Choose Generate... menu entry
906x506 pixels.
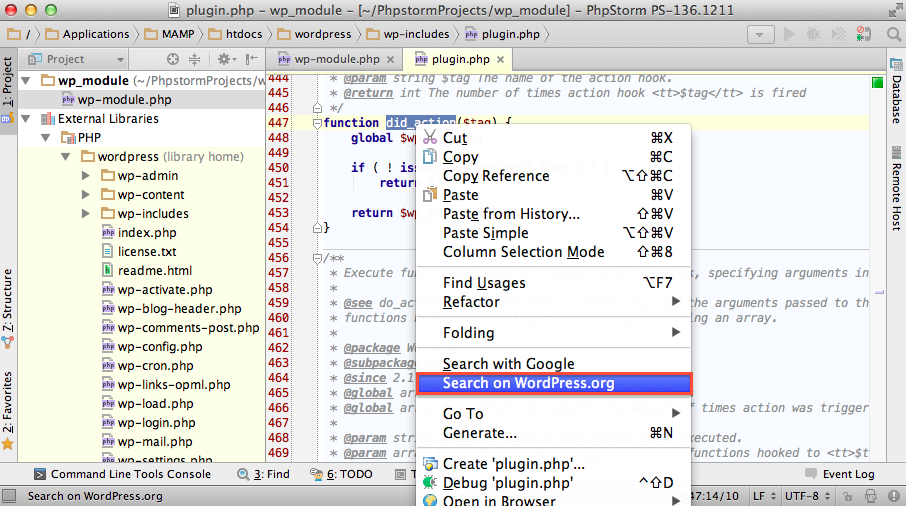[553, 433]
